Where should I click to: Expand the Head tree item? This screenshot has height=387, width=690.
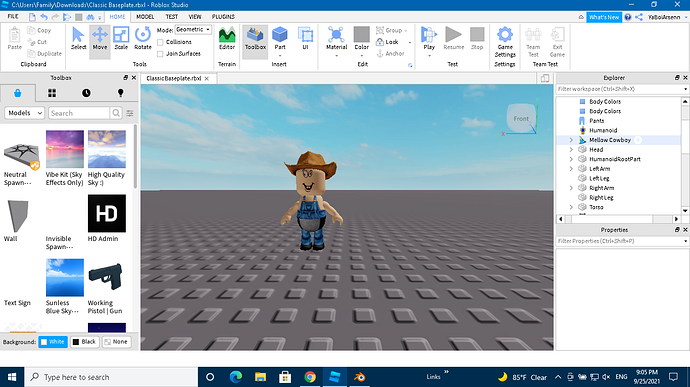point(571,150)
